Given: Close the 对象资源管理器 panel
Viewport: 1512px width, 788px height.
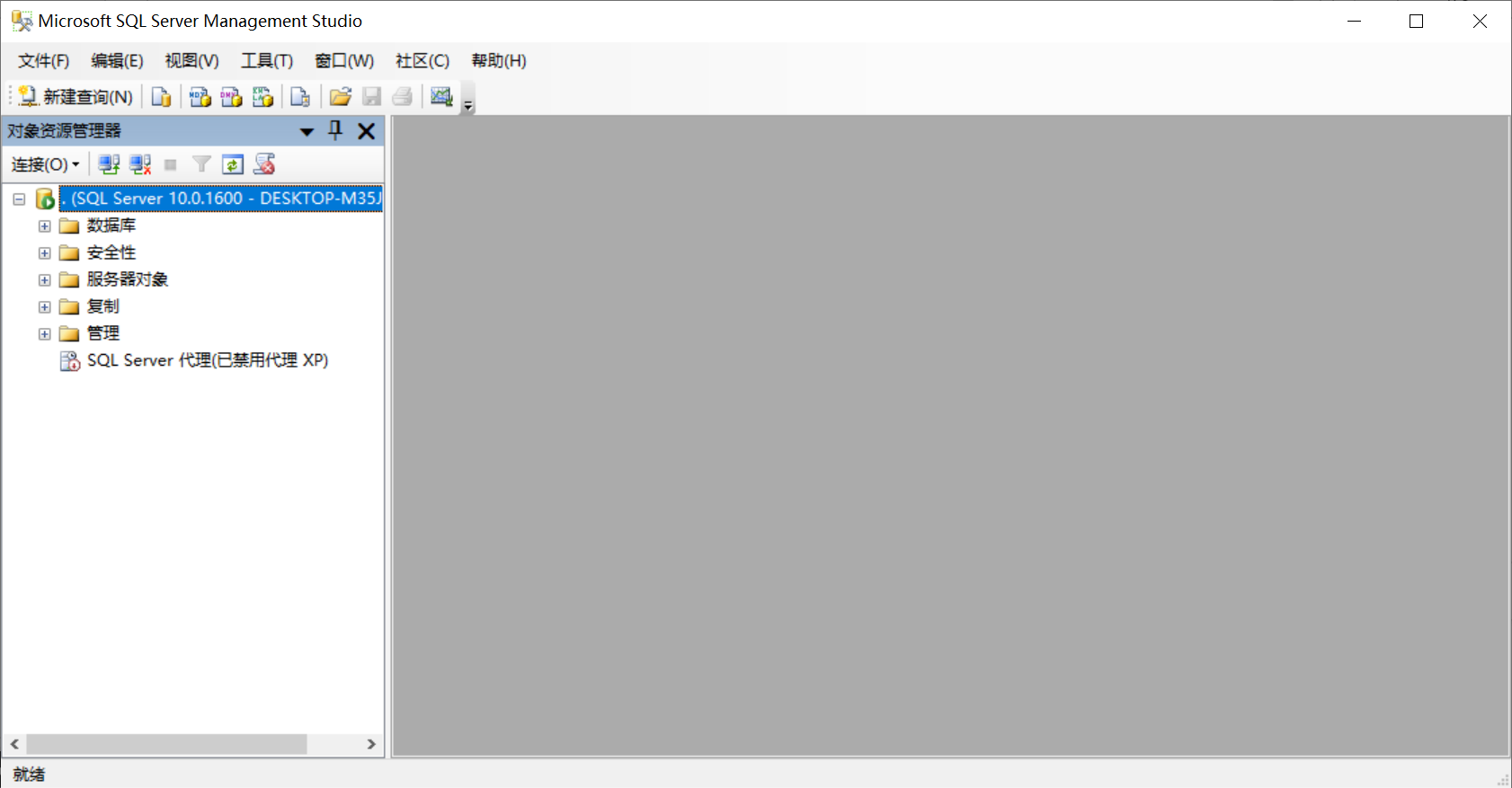Looking at the screenshot, I should (x=366, y=131).
